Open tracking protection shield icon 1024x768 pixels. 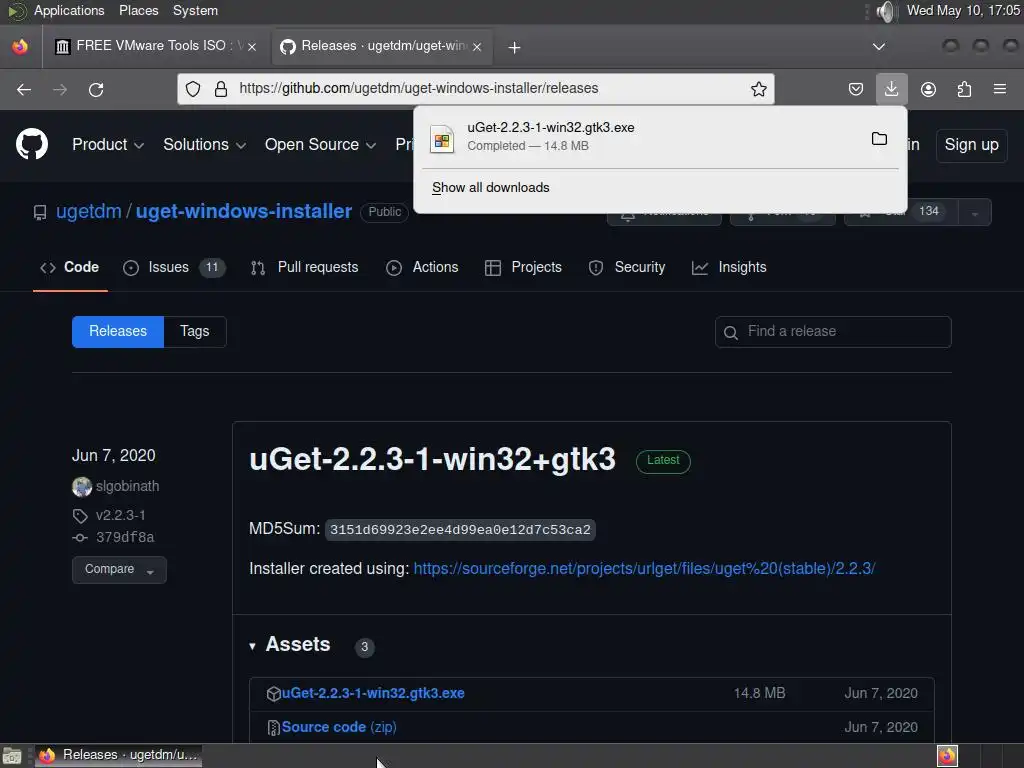pos(193,89)
